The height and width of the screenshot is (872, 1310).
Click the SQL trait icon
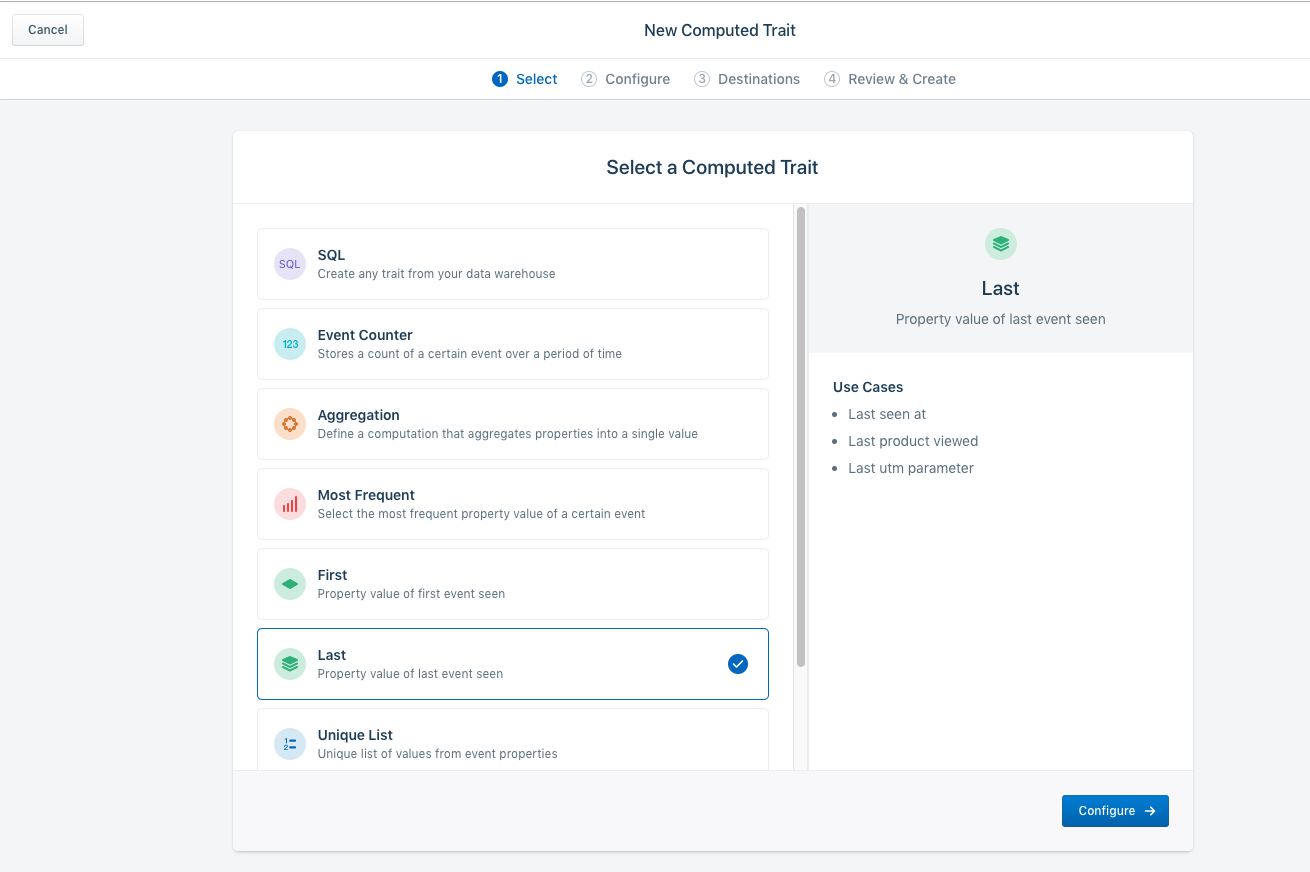pos(290,264)
